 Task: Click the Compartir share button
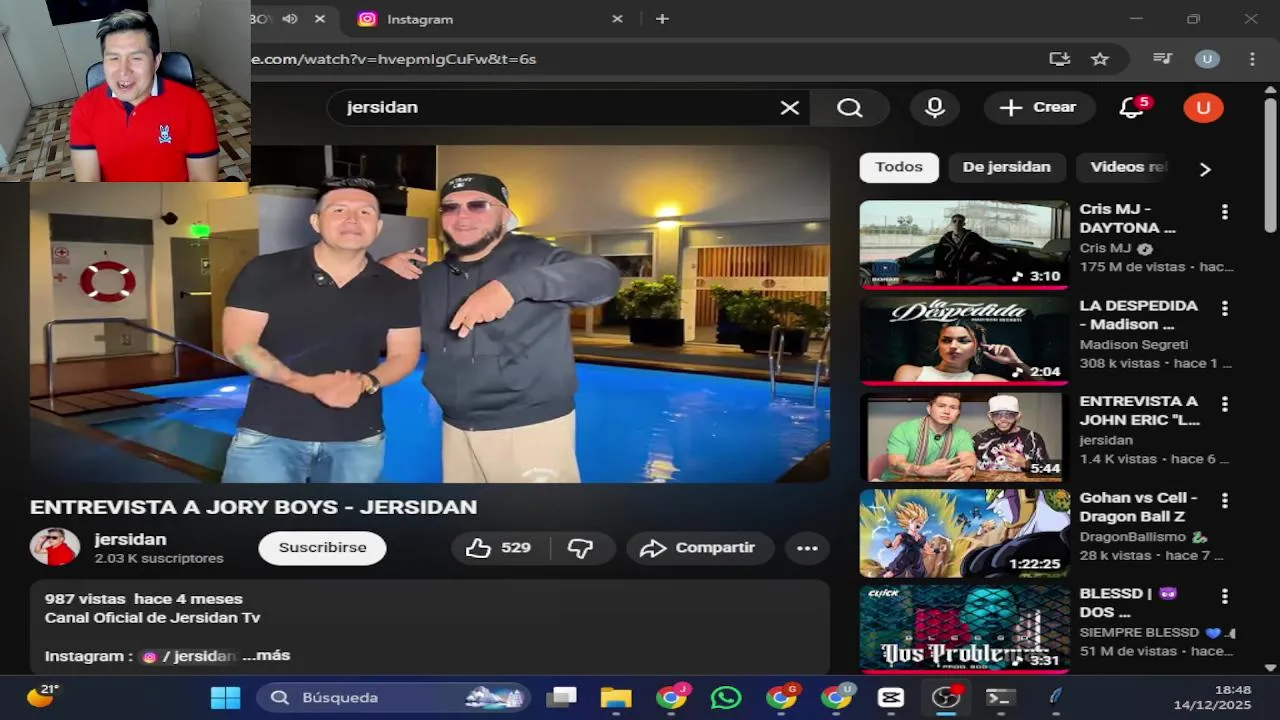tap(699, 548)
